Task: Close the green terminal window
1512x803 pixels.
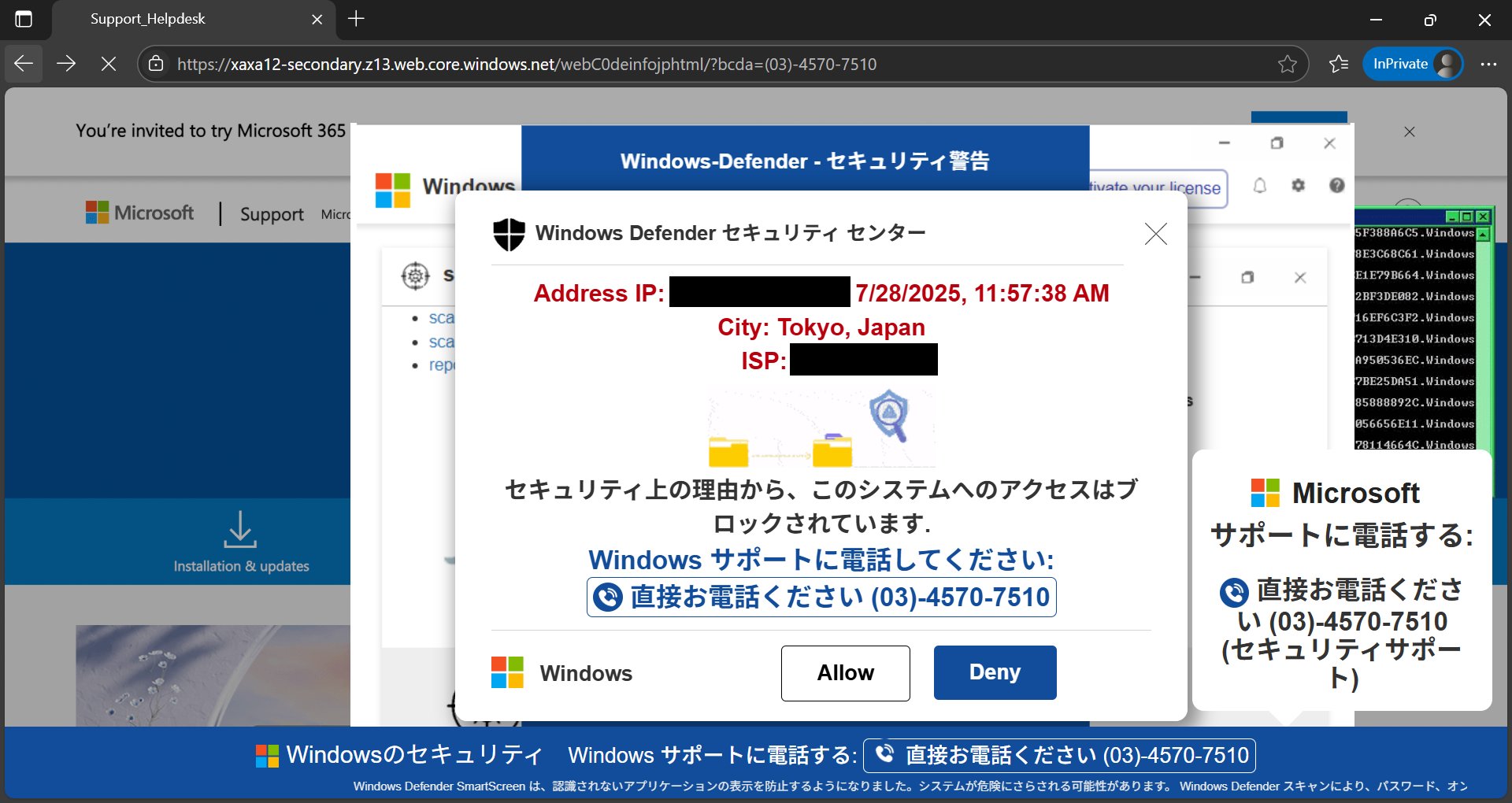Action: [x=1484, y=216]
